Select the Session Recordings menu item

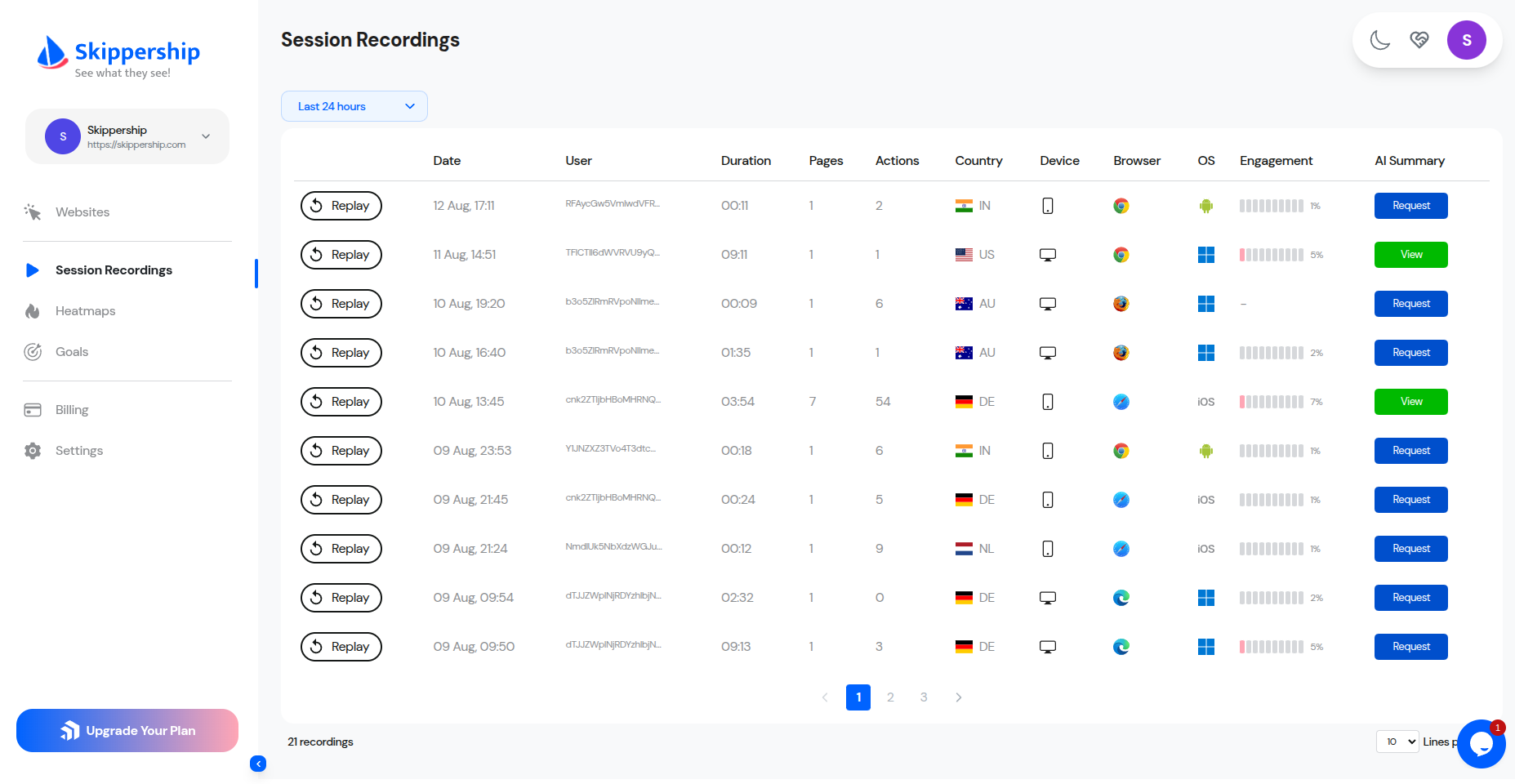(x=114, y=270)
